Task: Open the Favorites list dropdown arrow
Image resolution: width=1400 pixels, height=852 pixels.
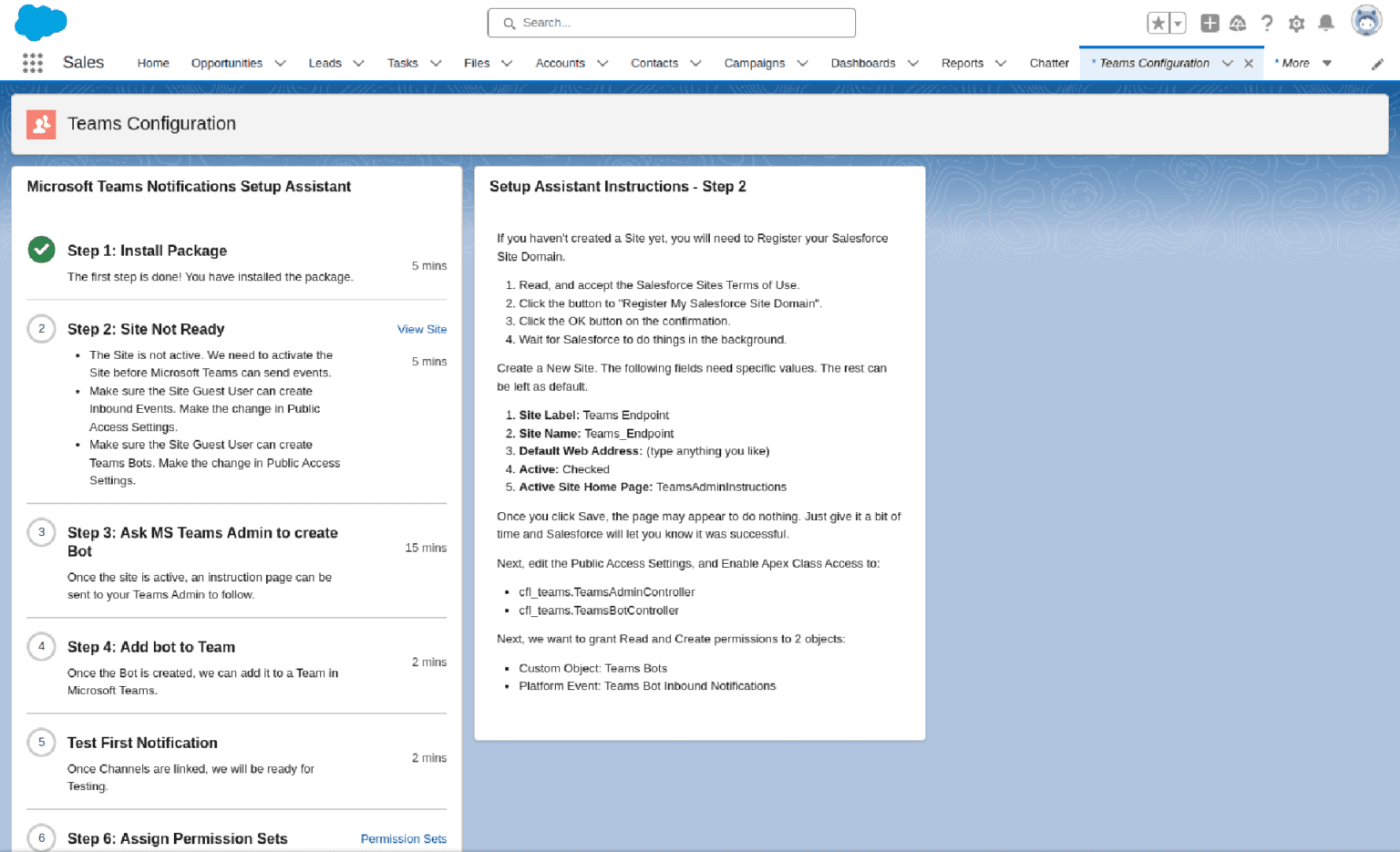Action: [1178, 23]
